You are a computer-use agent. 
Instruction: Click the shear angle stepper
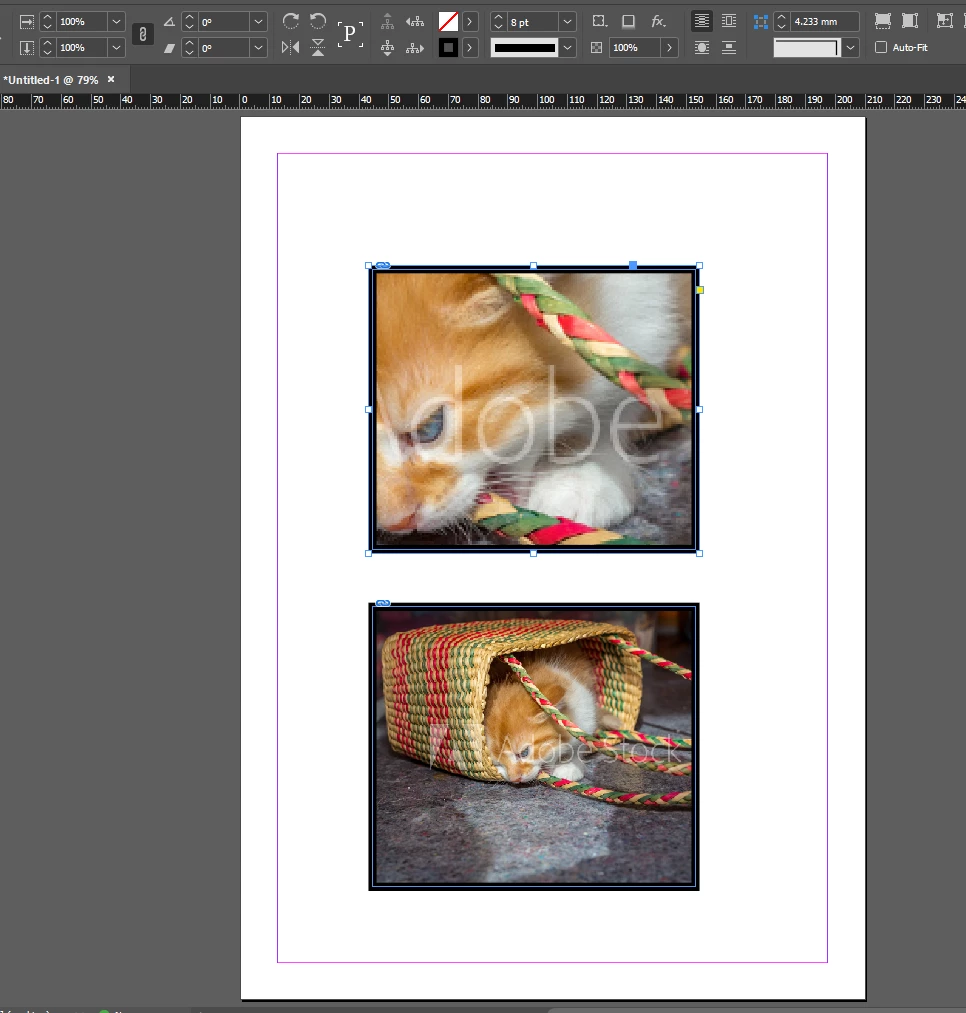[189, 48]
